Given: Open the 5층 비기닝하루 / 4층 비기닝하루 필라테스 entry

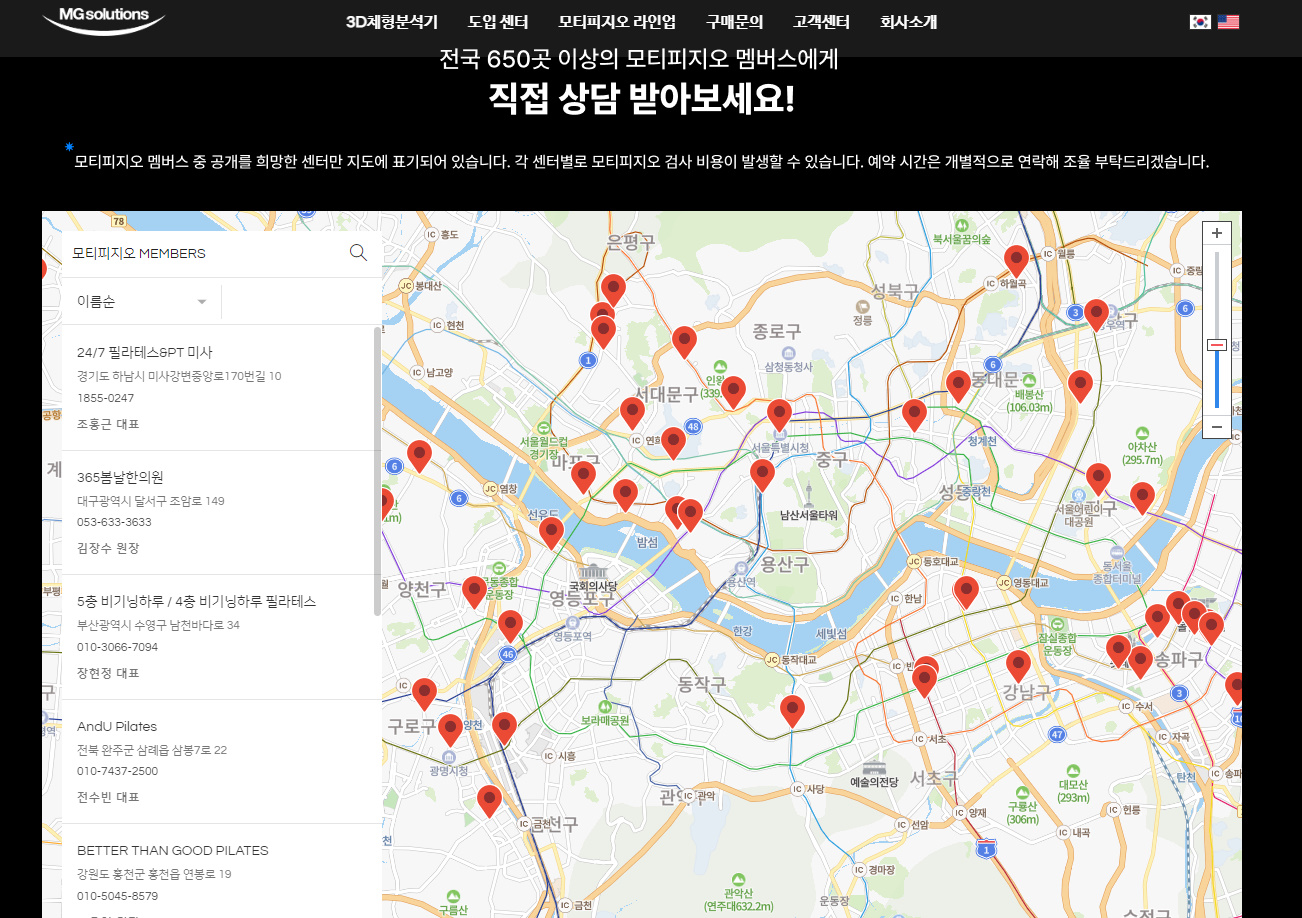Looking at the screenshot, I should click(196, 601).
